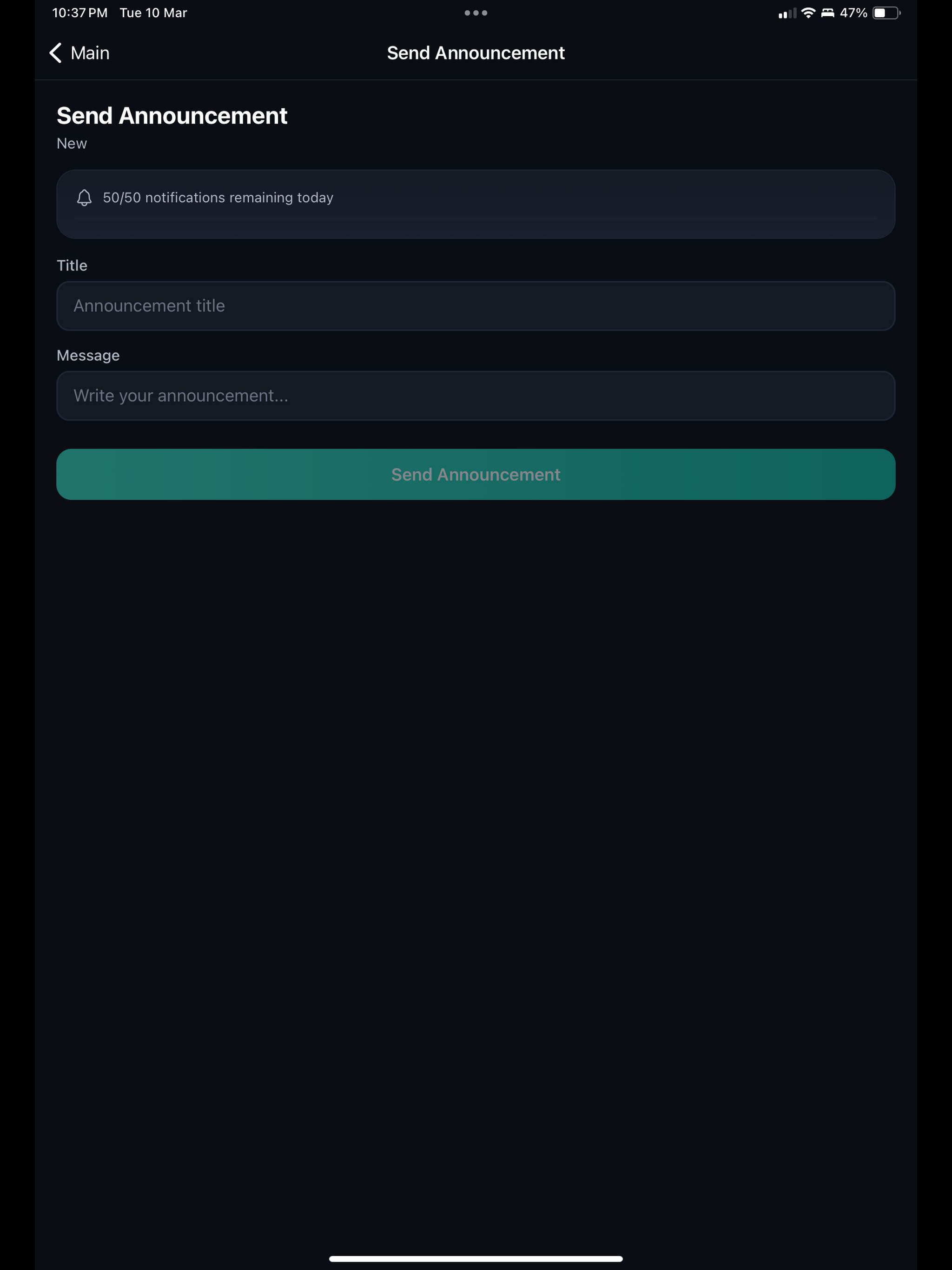Tap the New subtitle text
The height and width of the screenshot is (1270, 952).
pos(72,144)
